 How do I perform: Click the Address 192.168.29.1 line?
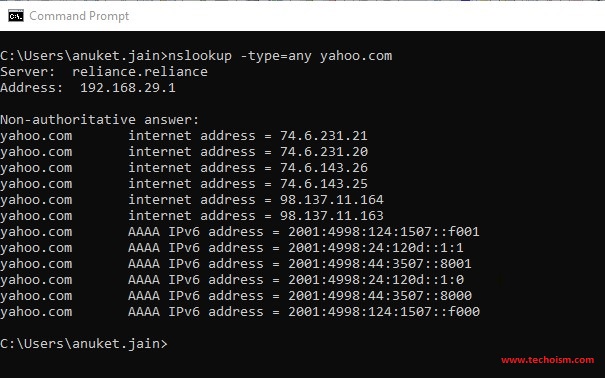88,88
